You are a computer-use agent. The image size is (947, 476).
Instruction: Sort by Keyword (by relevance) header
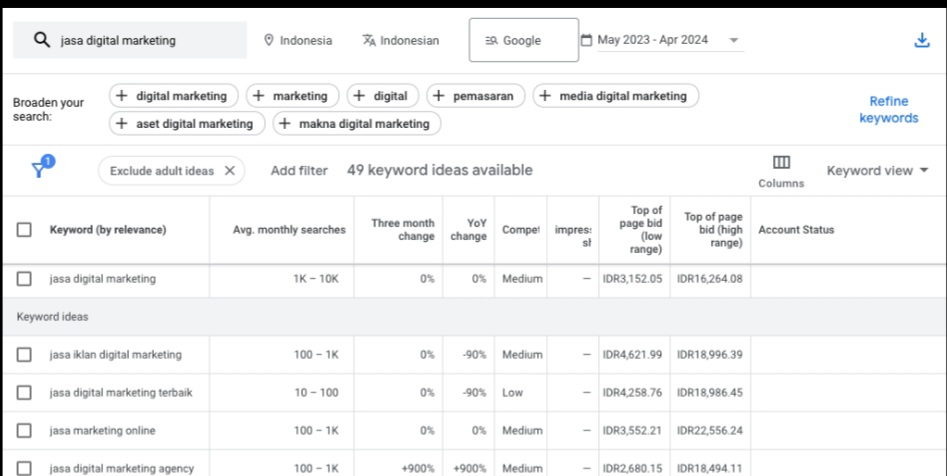tap(108, 230)
